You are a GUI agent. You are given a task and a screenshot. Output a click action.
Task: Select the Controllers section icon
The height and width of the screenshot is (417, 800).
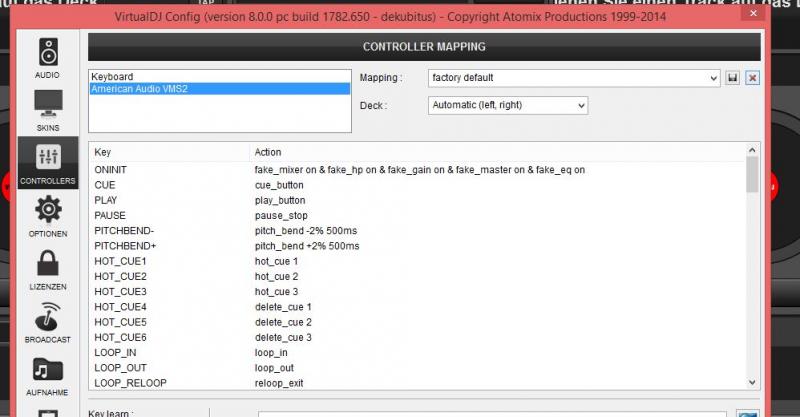pyautogui.click(x=48, y=163)
